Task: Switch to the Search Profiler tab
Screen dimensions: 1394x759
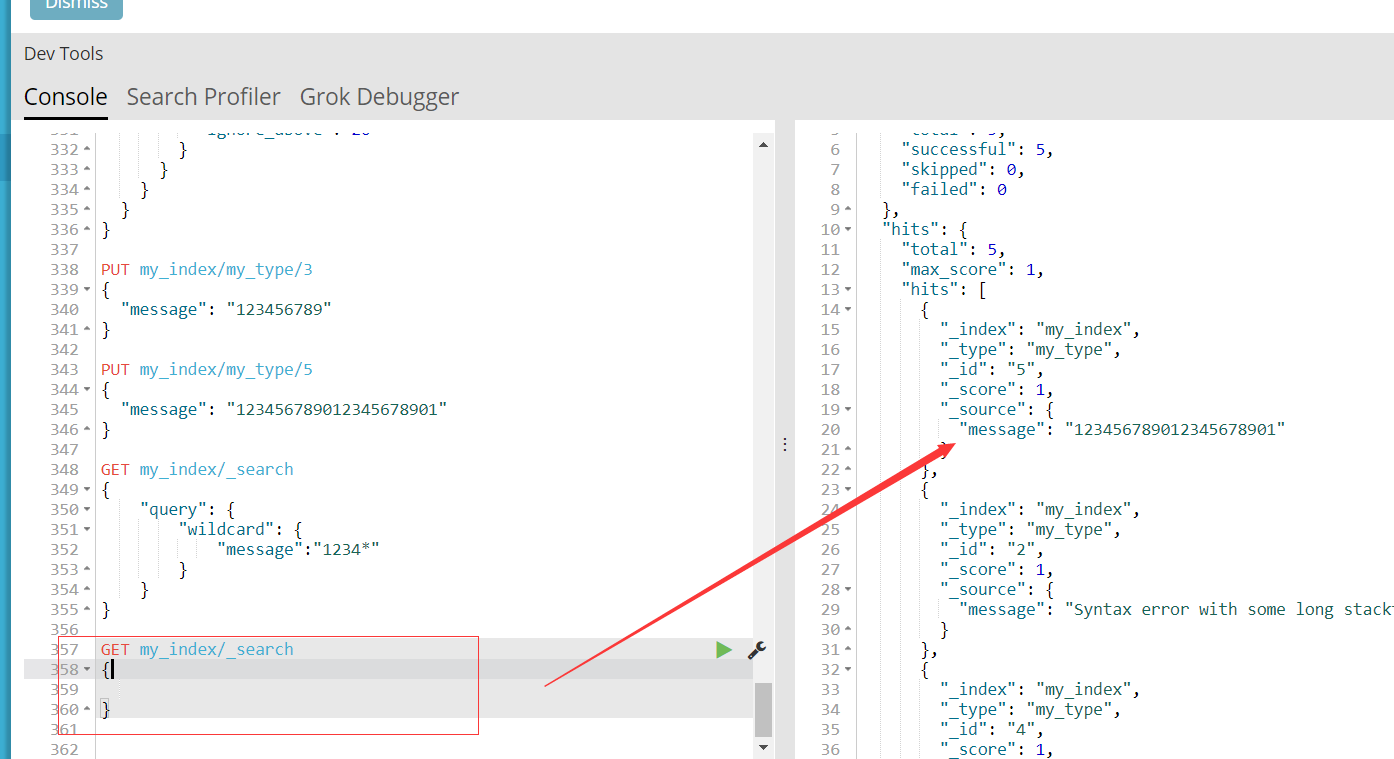Action: [203, 97]
